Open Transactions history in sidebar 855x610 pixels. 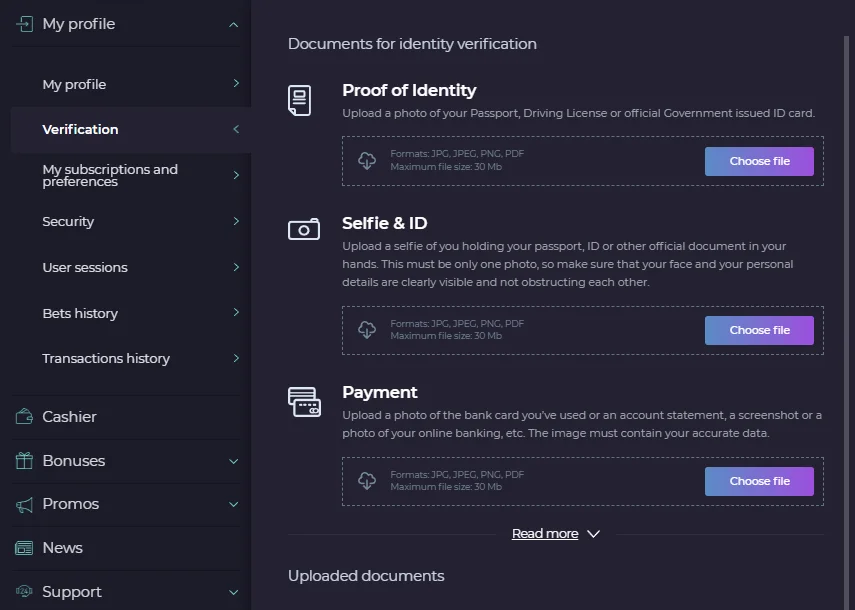coord(131,358)
